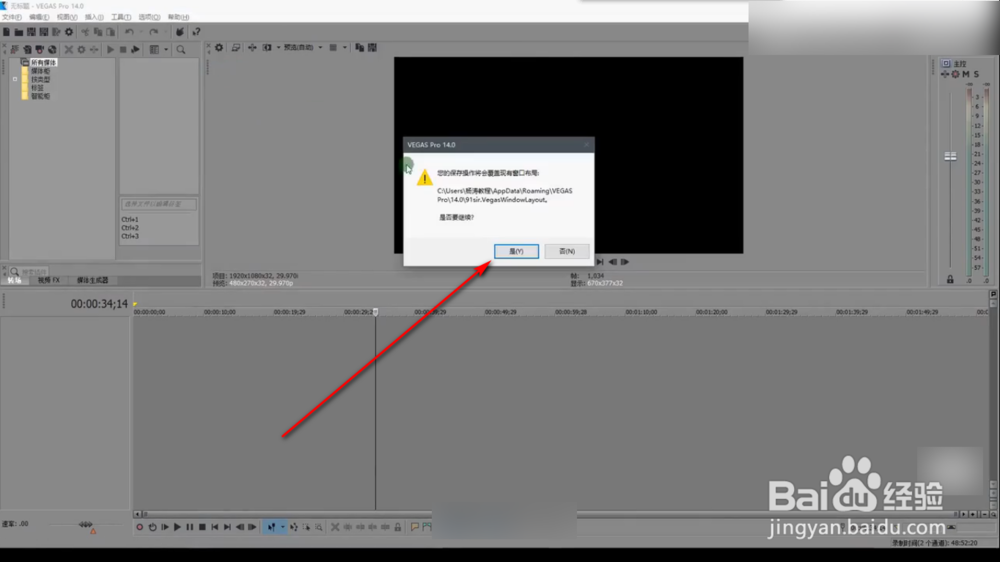This screenshot has width=1000, height=562.
Task: Open the media Views dropdown arrow
Action: (x=166, y=49)
